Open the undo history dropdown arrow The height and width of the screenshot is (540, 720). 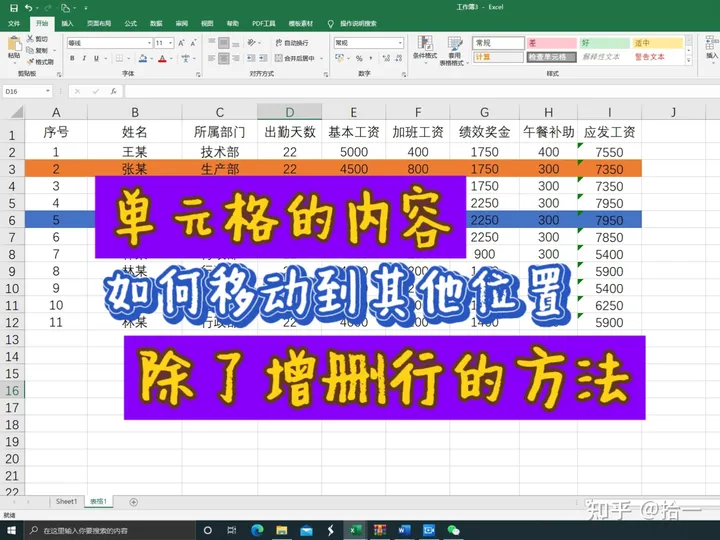point(37,8)
